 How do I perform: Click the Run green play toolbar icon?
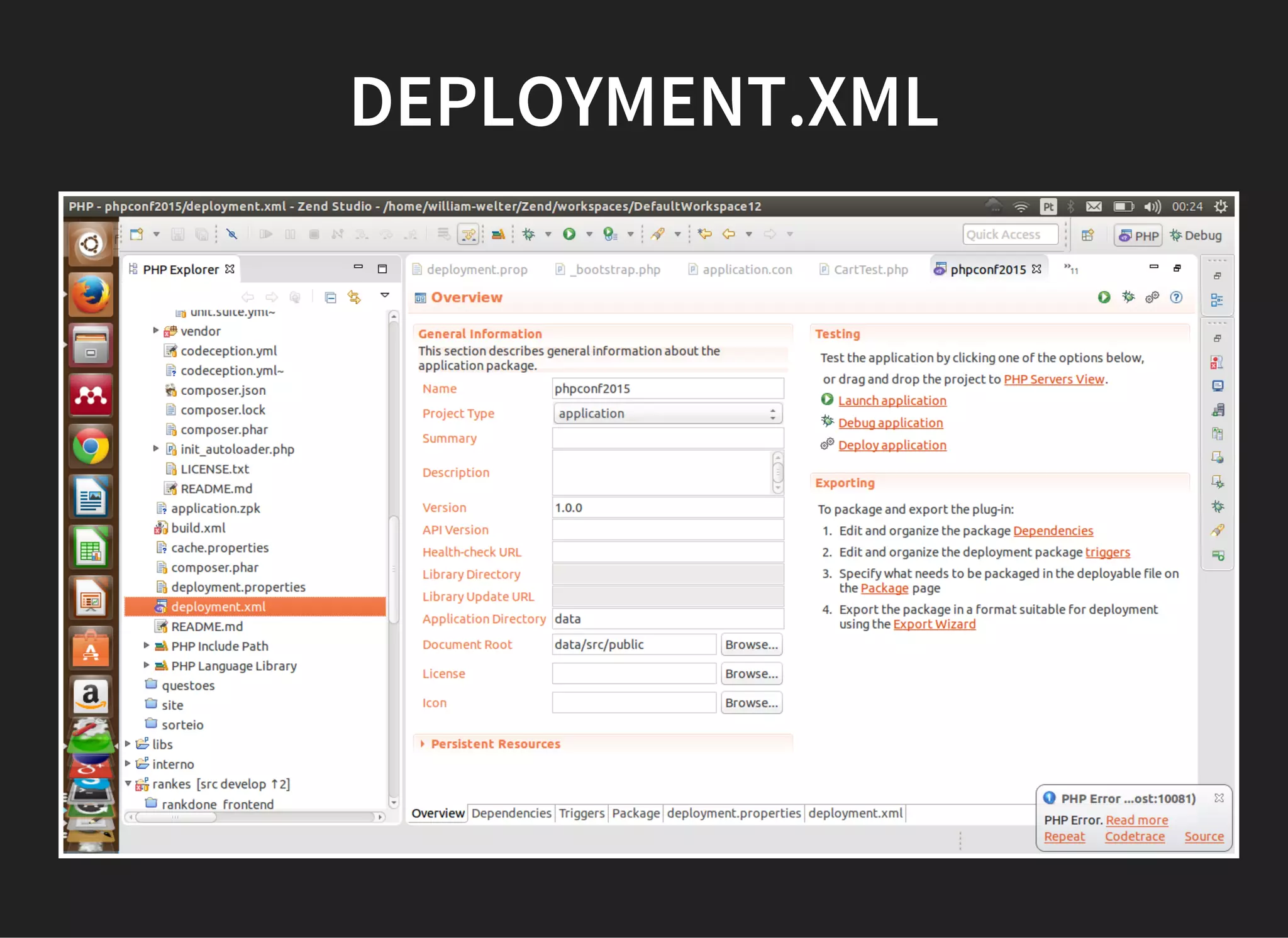(569, 234)
